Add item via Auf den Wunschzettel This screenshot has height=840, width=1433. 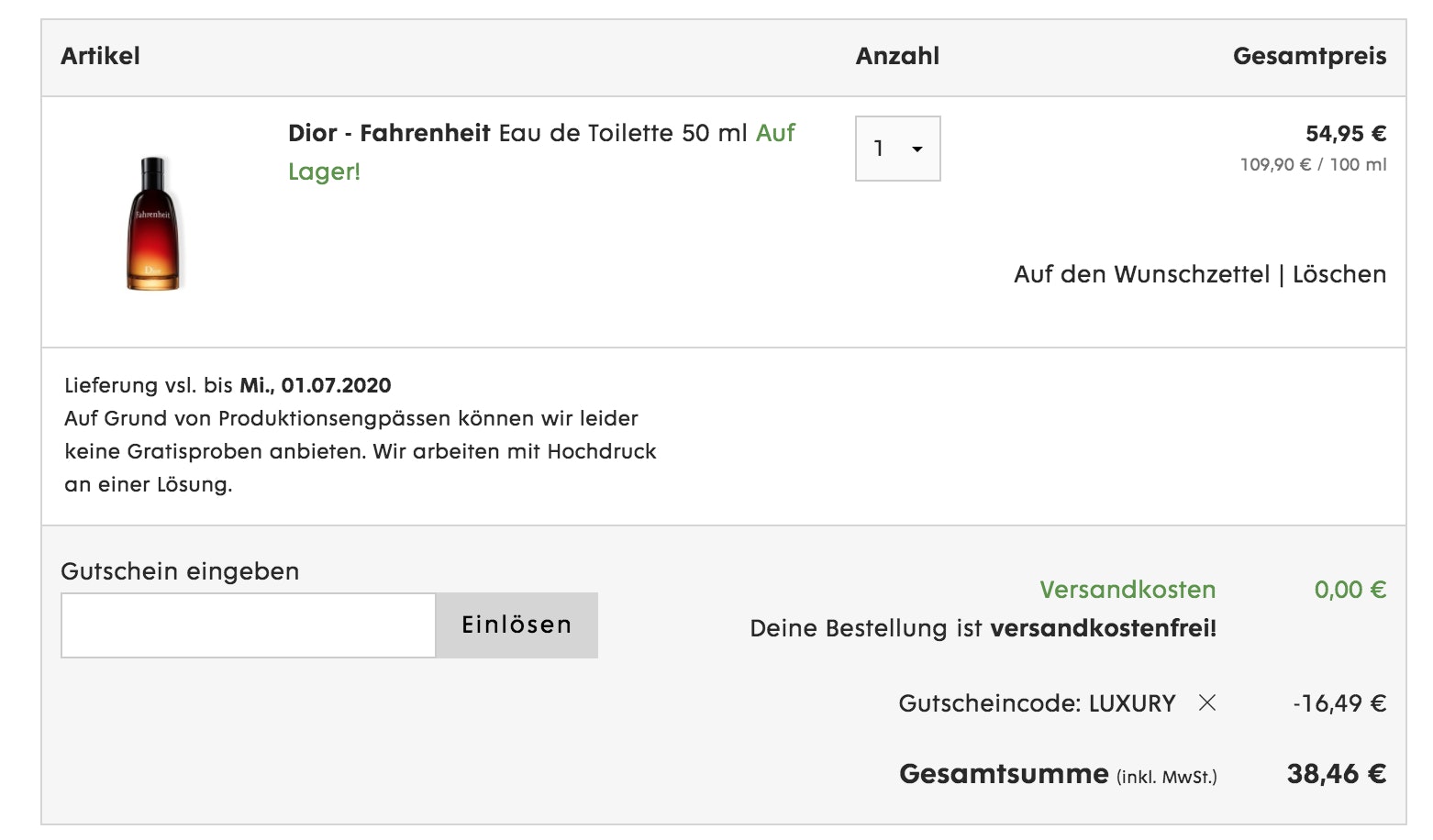point(1141,274)
